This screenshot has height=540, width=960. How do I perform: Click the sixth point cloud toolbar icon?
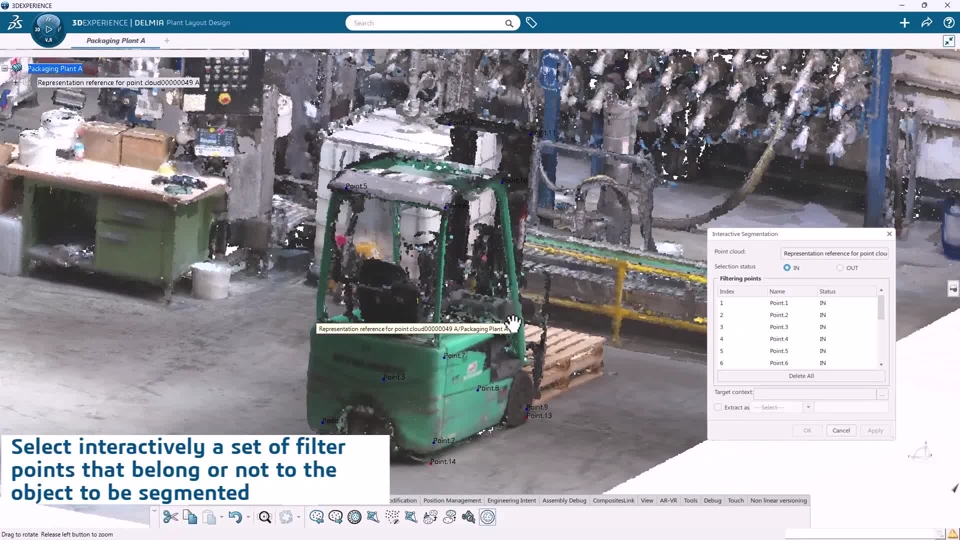pos(411,517)
